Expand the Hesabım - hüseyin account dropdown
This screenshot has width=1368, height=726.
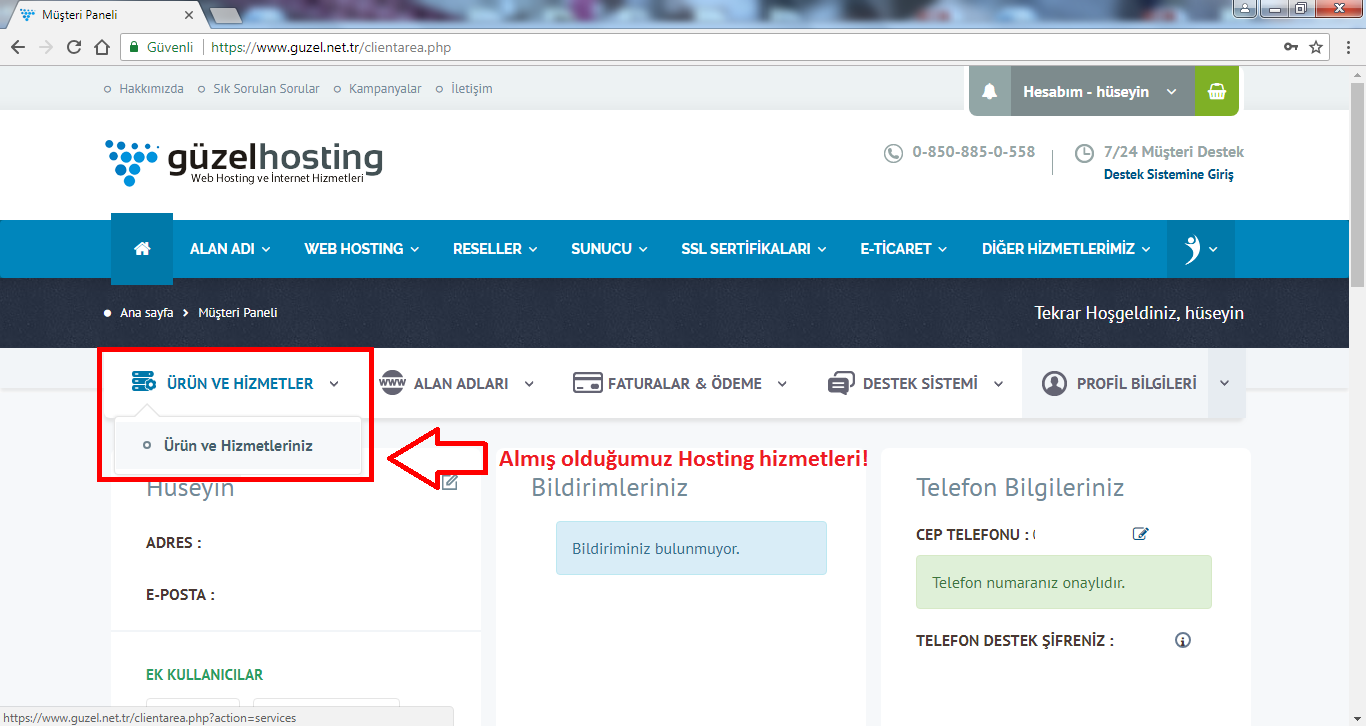[x=1103, y=91]
